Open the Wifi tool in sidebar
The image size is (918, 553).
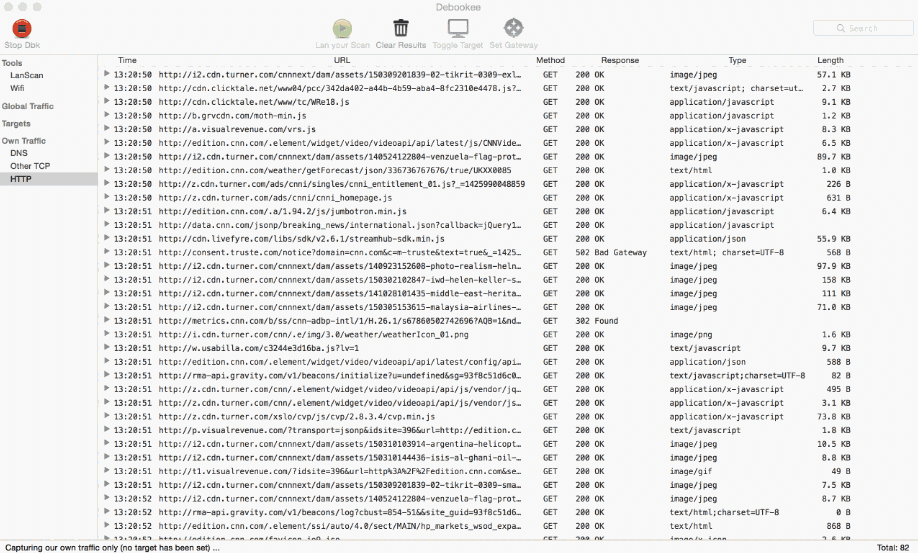(17, 88)
